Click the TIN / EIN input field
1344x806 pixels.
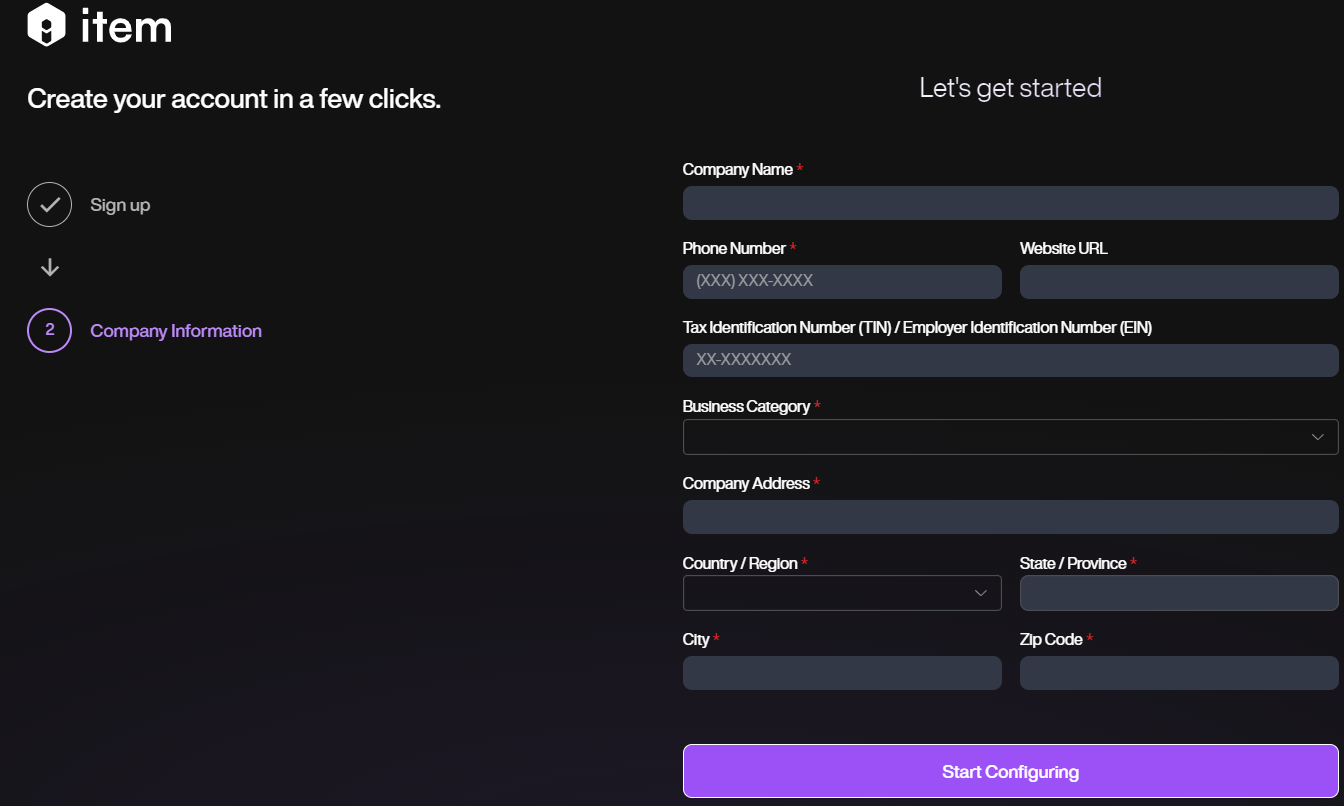tap(1010, 360)
